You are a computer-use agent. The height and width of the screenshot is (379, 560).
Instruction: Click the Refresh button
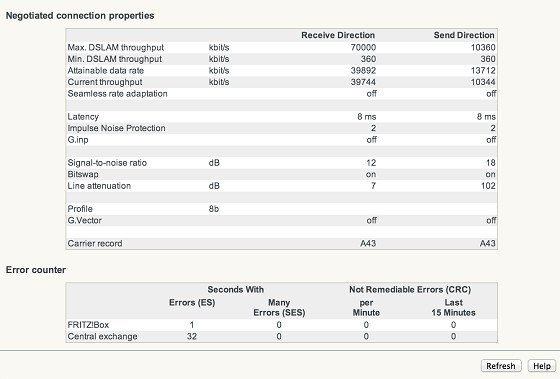click(501, 365)
